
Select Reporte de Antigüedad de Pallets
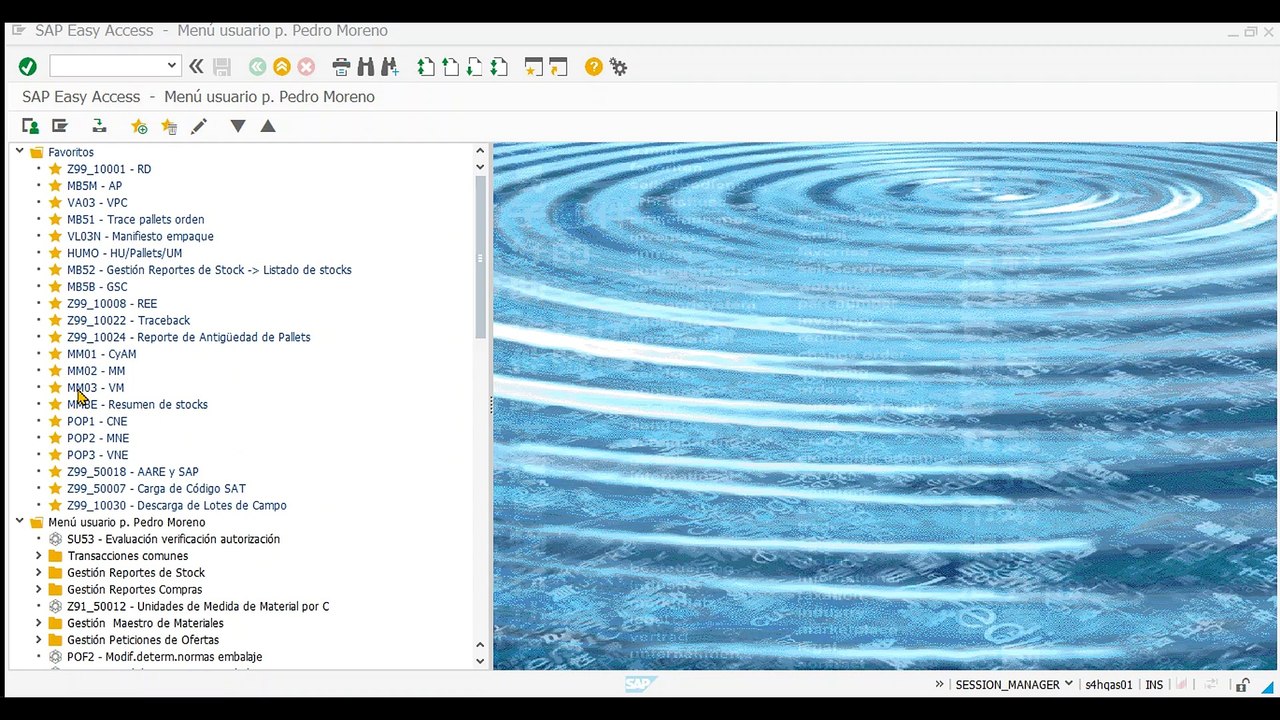point(188,337)
